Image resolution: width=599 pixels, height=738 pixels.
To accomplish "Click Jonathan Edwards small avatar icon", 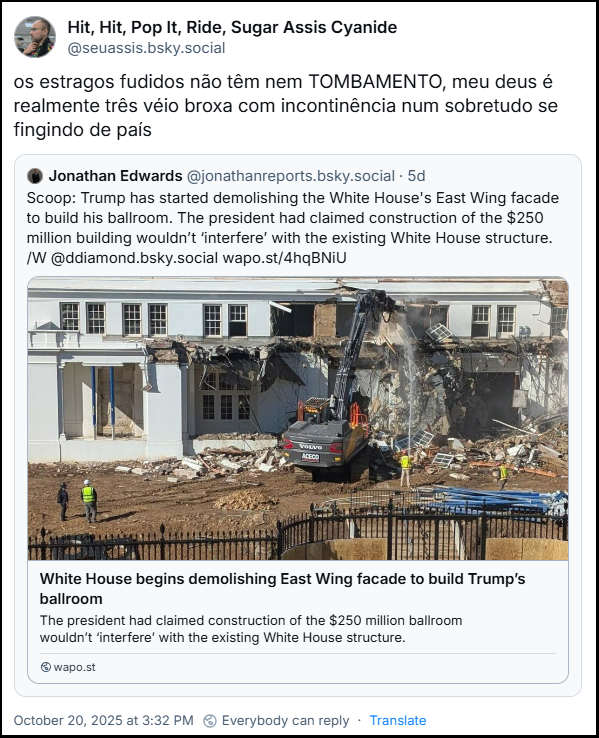I will click(35, 176).
